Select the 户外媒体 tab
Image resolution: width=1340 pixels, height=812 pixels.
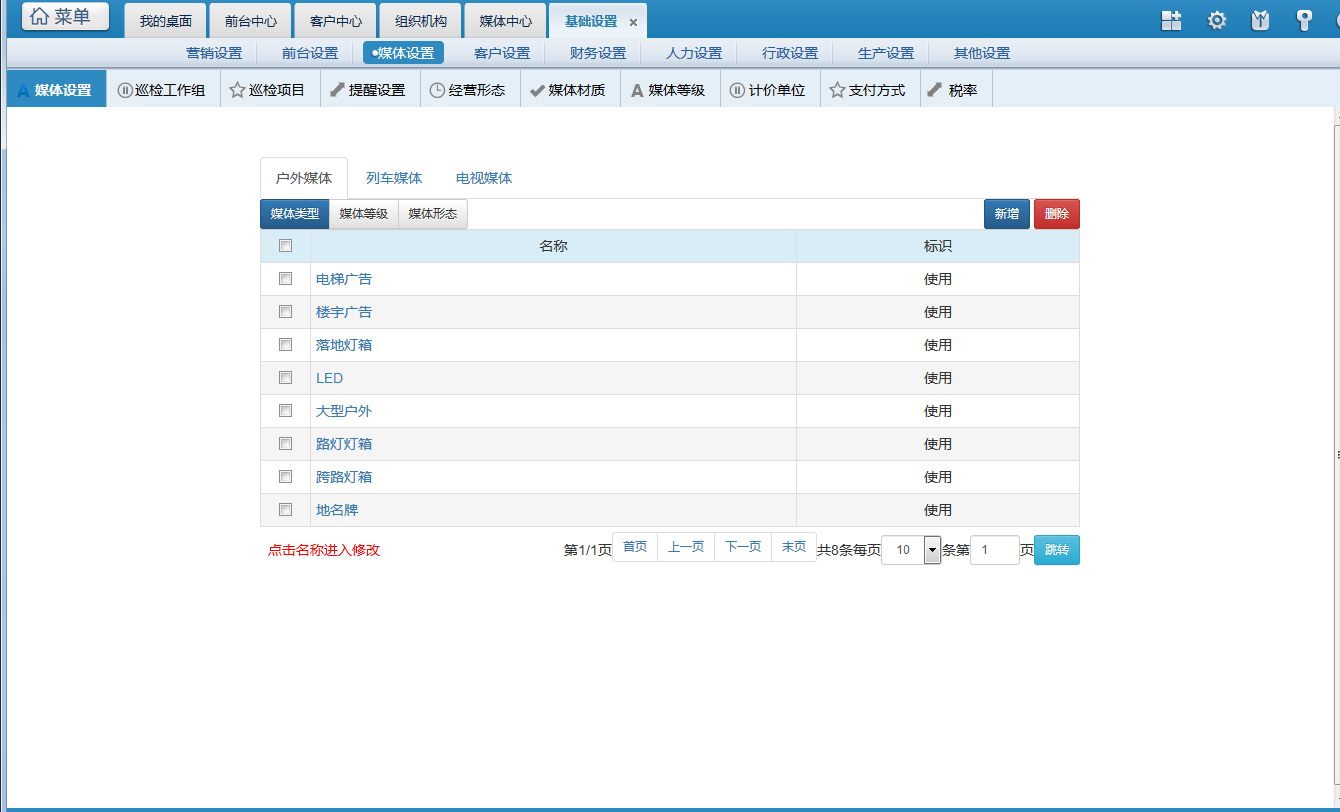point(304,178)
